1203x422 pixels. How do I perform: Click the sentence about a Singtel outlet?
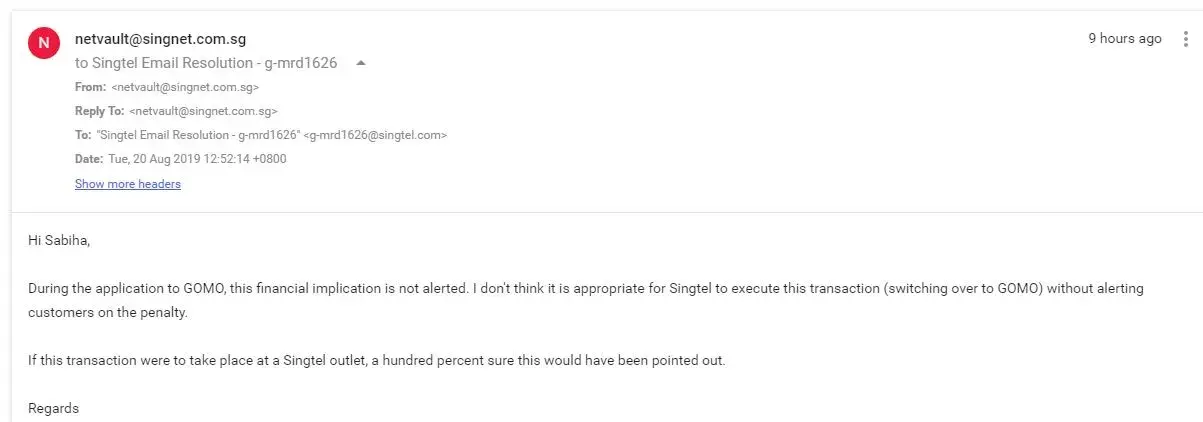pyautogui.click(x=376, y=360)
